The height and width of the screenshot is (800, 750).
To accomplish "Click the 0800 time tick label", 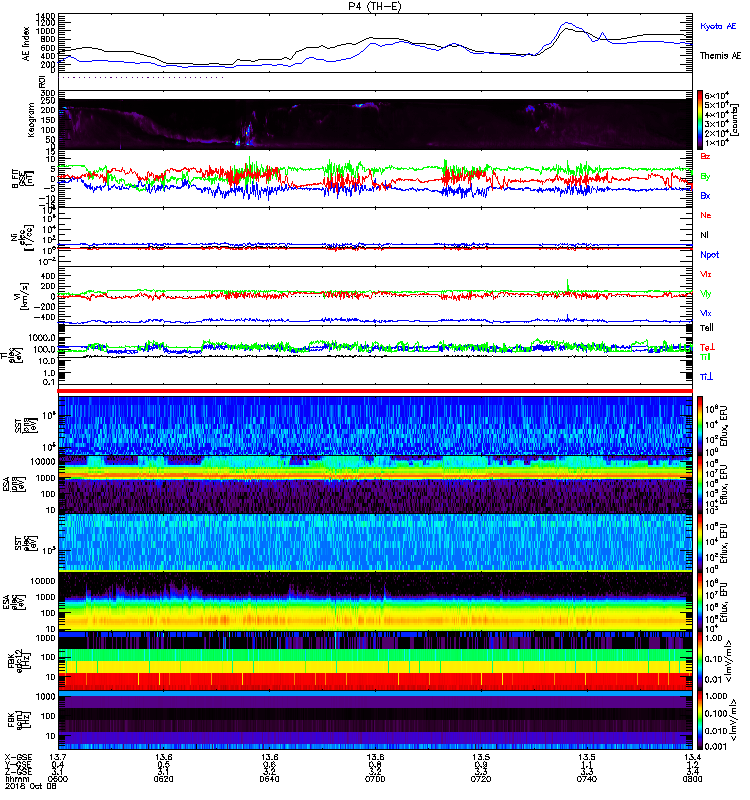I will 692,779.
